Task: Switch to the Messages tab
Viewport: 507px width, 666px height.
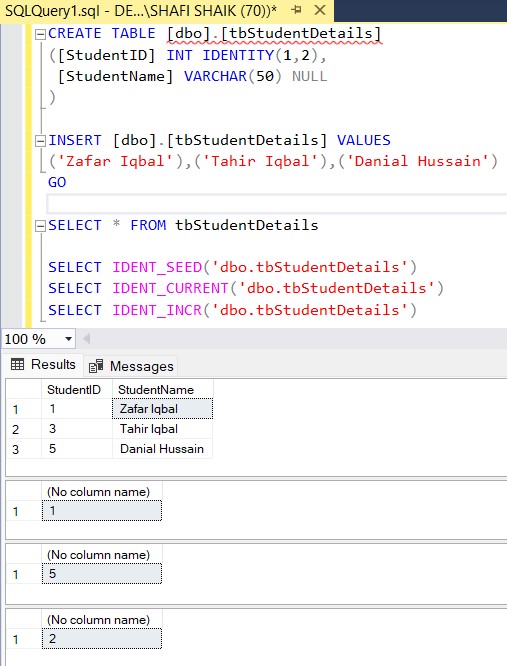Action: pos(131,366)
